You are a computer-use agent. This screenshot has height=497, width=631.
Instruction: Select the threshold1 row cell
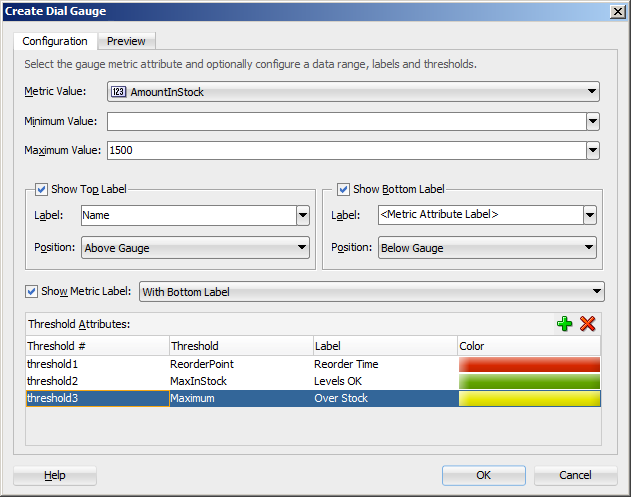[x=97, y=364]
